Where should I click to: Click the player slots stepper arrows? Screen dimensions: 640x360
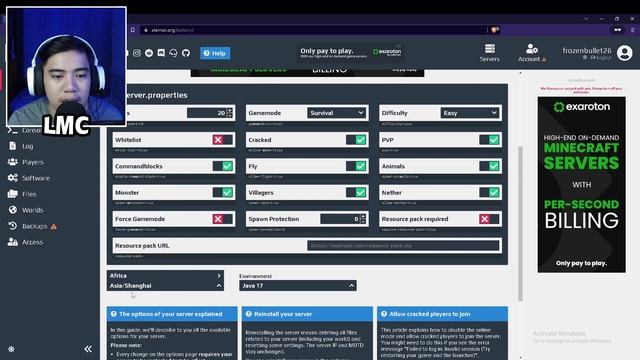click(x=230, y=113)
